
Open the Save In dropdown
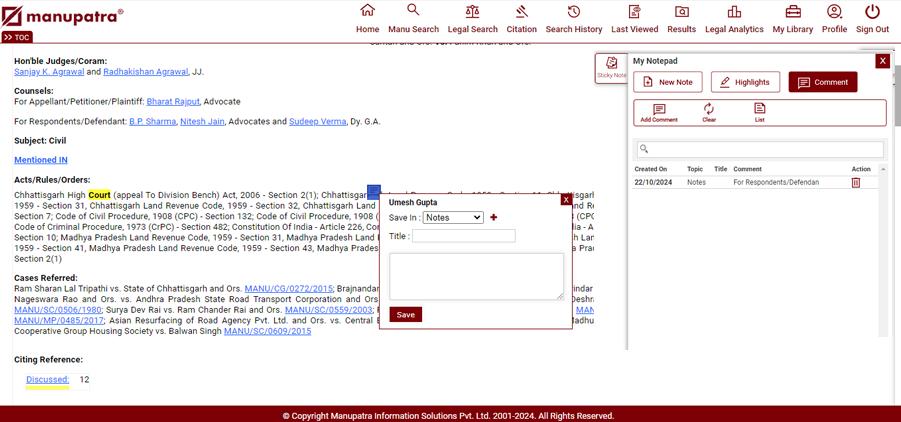pyautogui.click(x=453, y=217)
